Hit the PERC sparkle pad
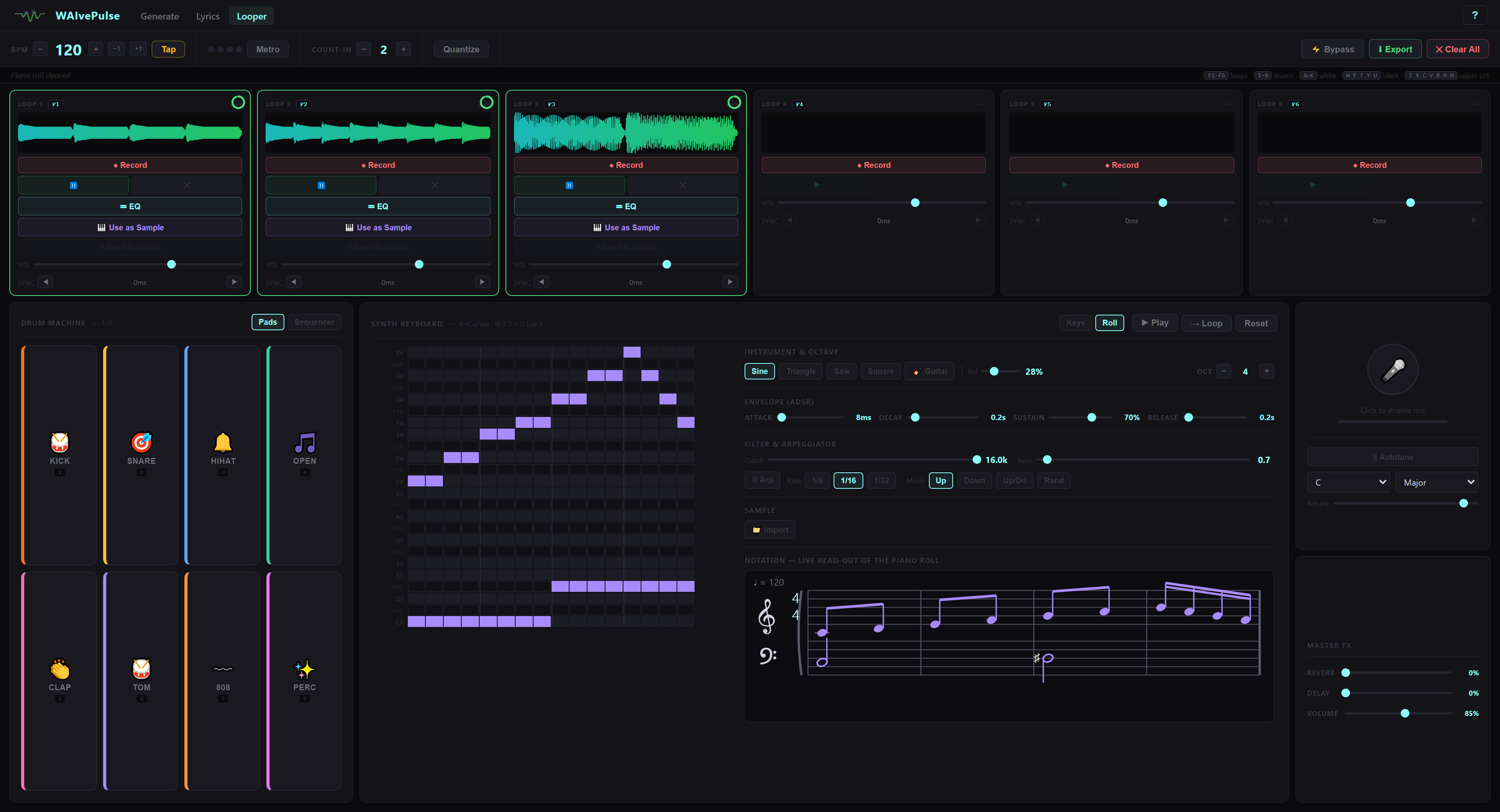Viewport: 1500px width, 812px height. 304,680
